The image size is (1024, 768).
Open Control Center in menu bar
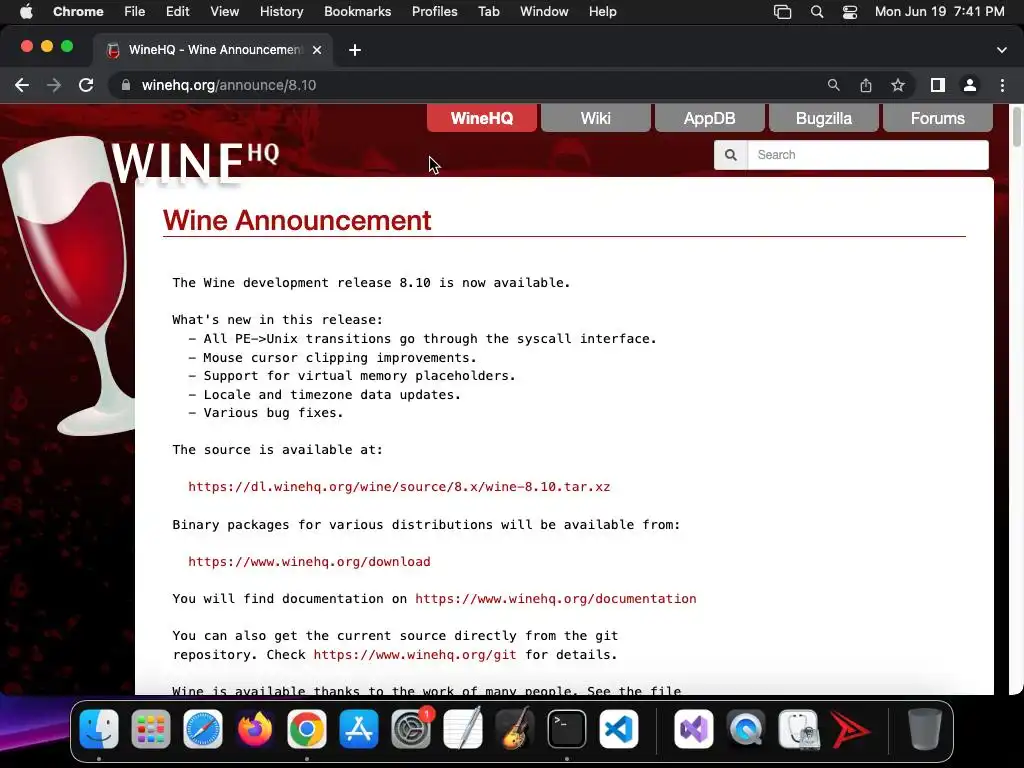850,12
